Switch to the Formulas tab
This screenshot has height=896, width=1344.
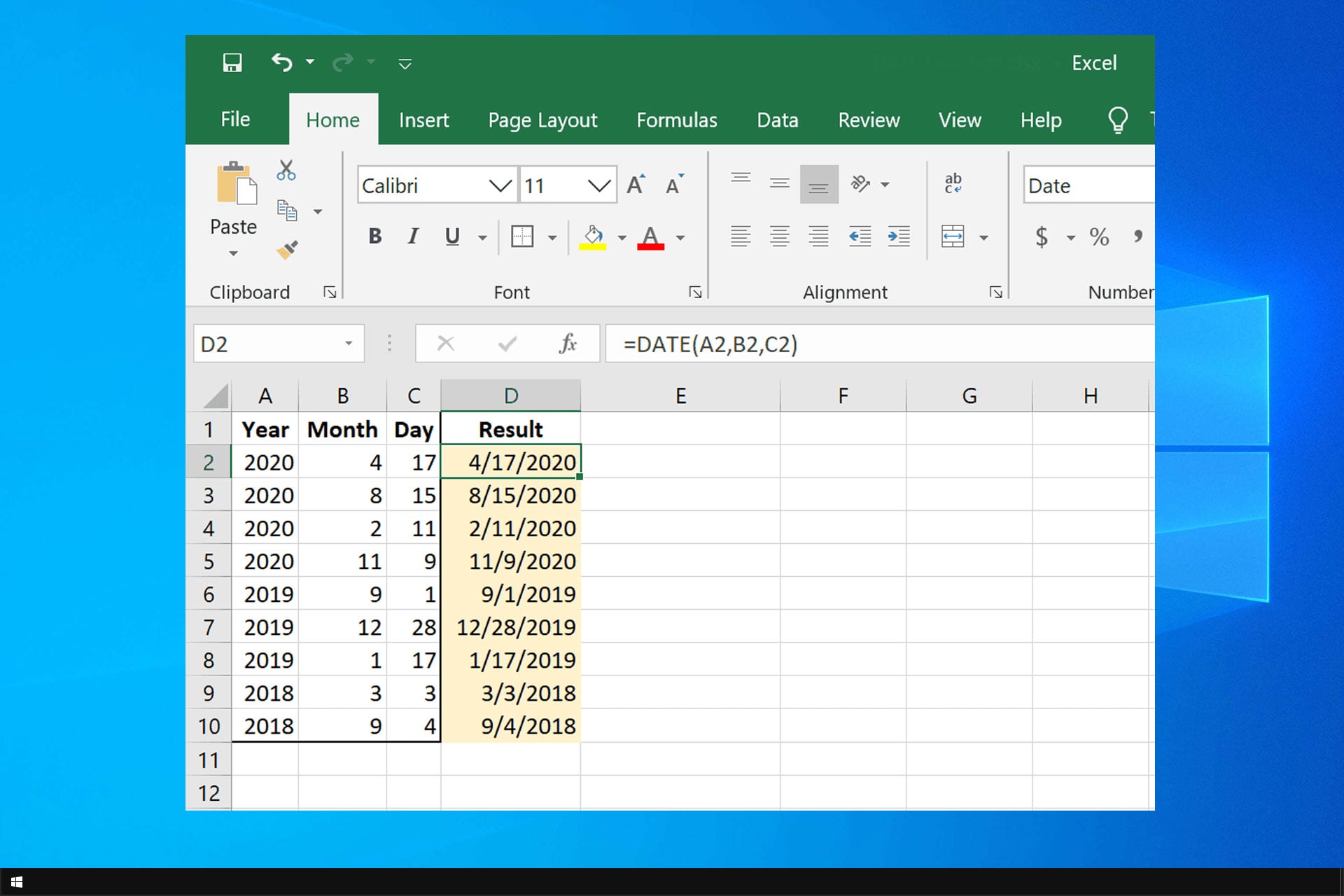(676, 120)
